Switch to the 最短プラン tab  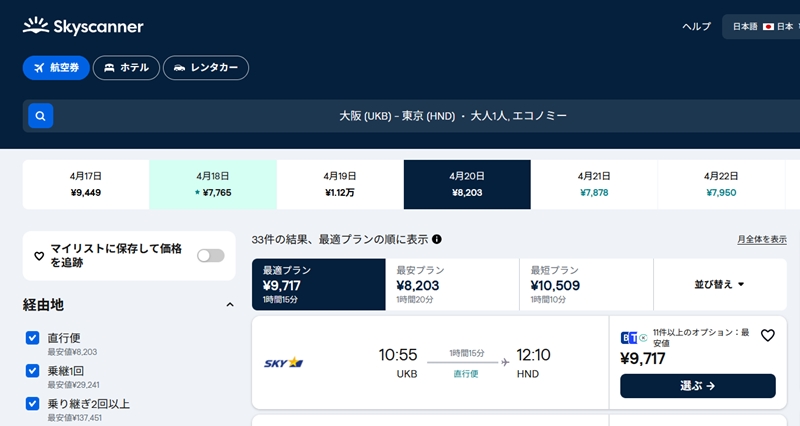click(586, 284)
